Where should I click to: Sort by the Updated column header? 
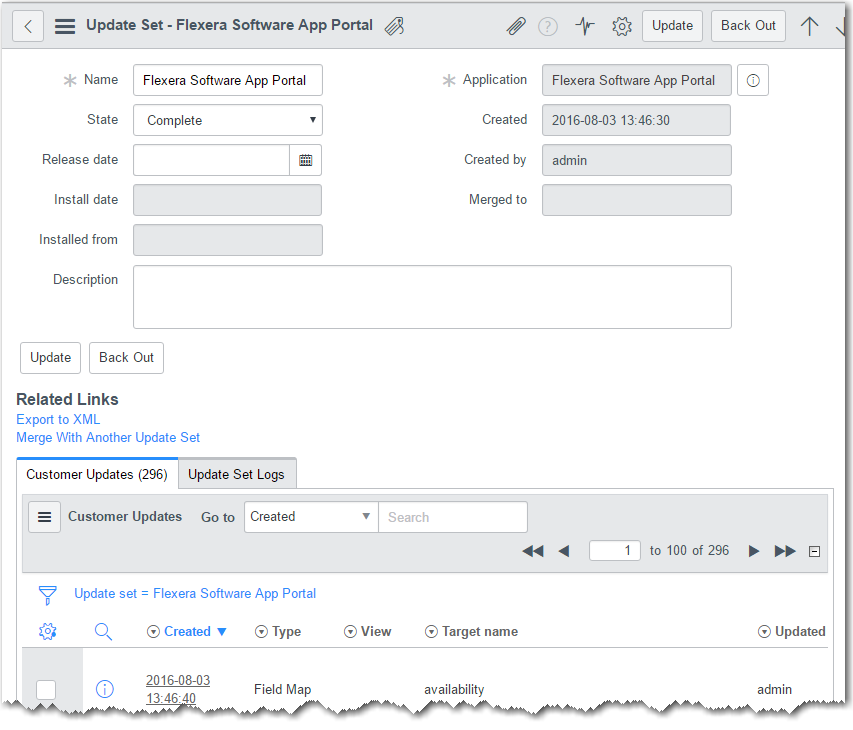click(x=800, y=632)
